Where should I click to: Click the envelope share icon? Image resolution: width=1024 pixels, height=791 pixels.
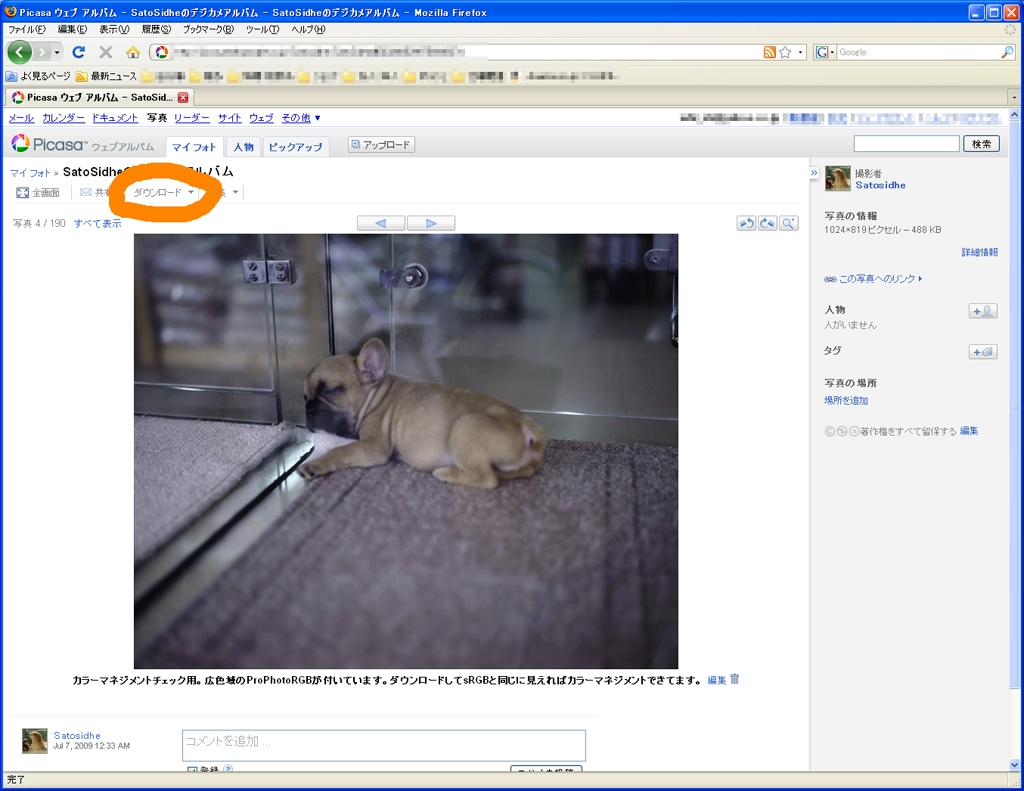pyautogui.click(x=86, y=192)
